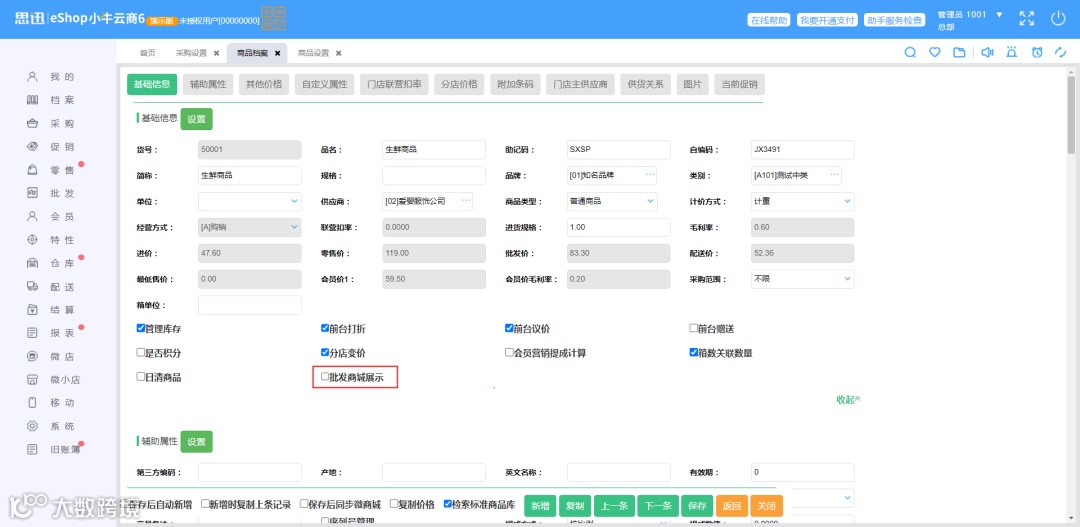The image size is (1080, 527).
Task: Open the QR code icon in header
Action: pyautogui.click(x=273, y=19)
